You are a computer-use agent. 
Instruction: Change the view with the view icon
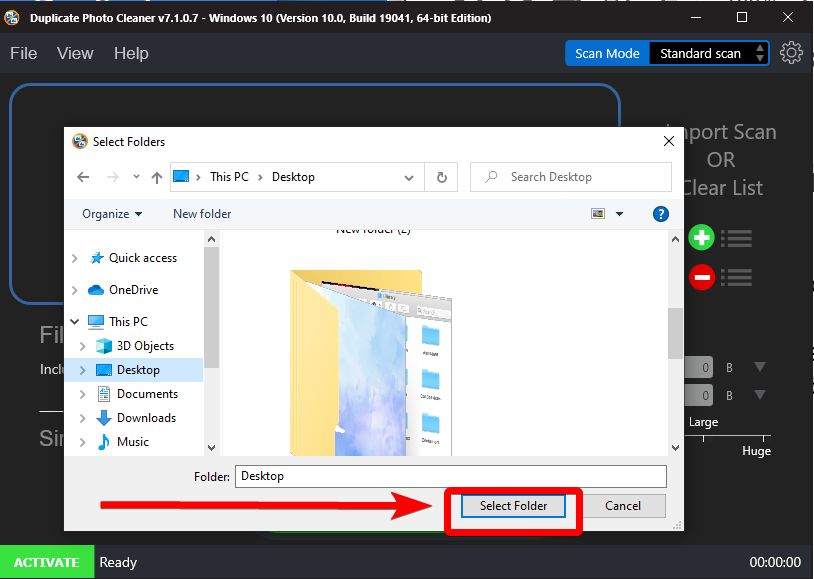point(598,214)
